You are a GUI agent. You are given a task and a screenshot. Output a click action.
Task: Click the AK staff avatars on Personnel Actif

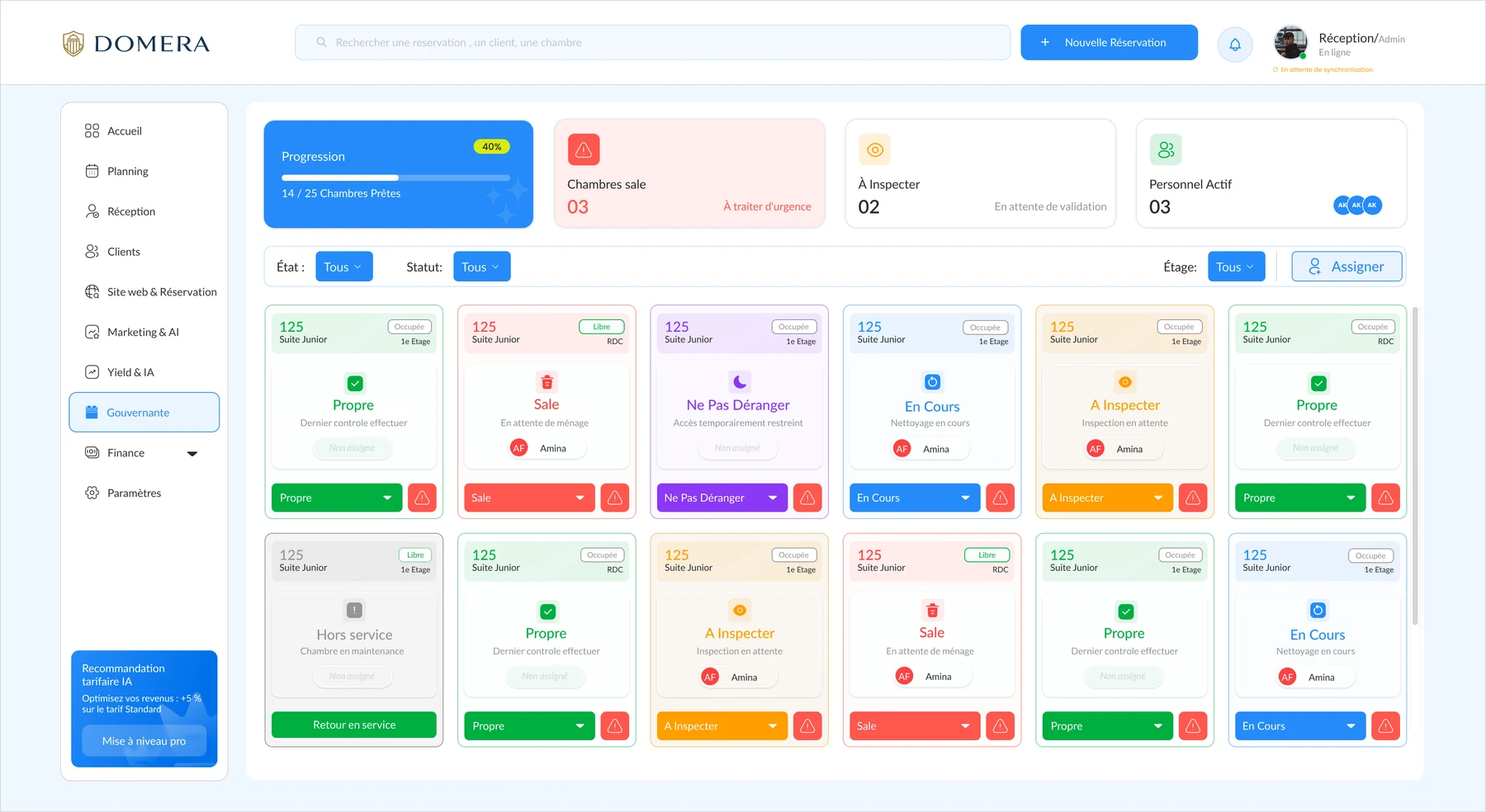(1358, 205)
